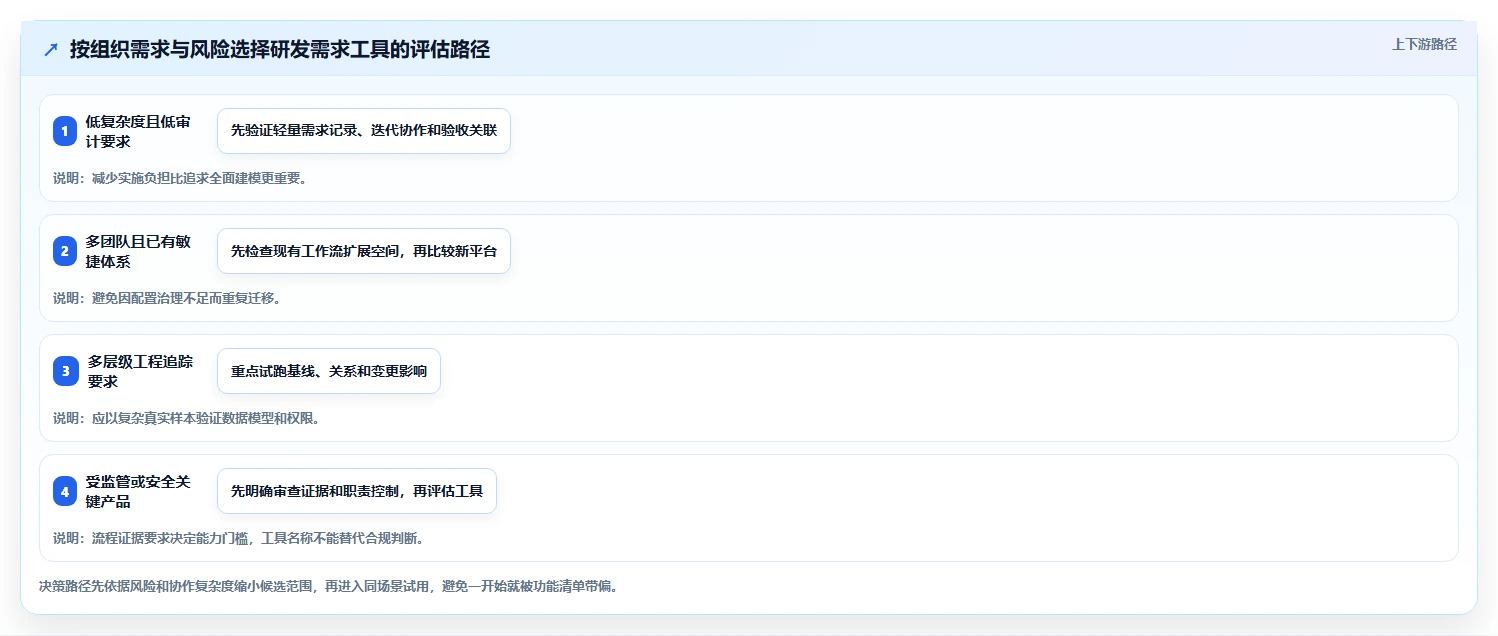Select the step 4 number badge
This screenshot has height=636, width=1498.
(x=65, y=491)
